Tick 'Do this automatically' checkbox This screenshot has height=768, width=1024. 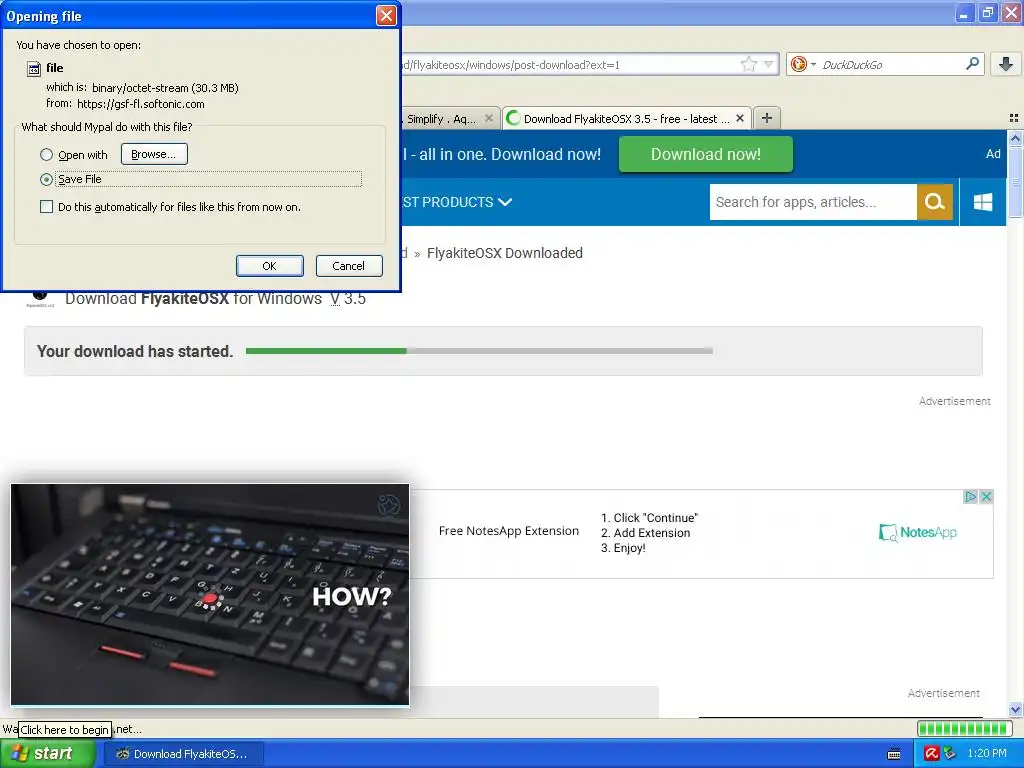pos(46,207)
